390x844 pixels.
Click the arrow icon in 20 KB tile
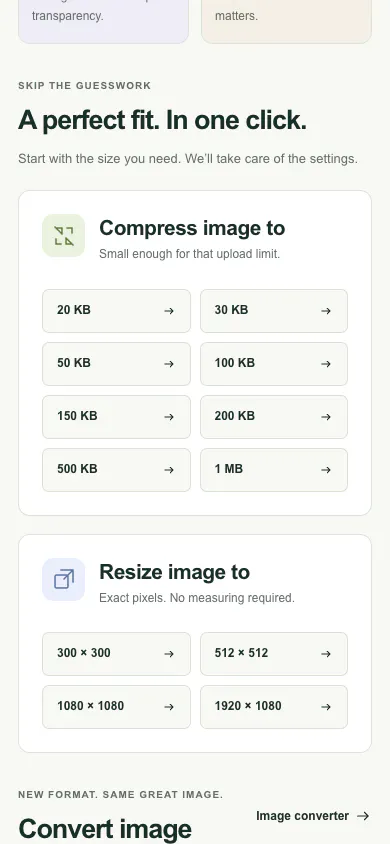tap(169, 311)
